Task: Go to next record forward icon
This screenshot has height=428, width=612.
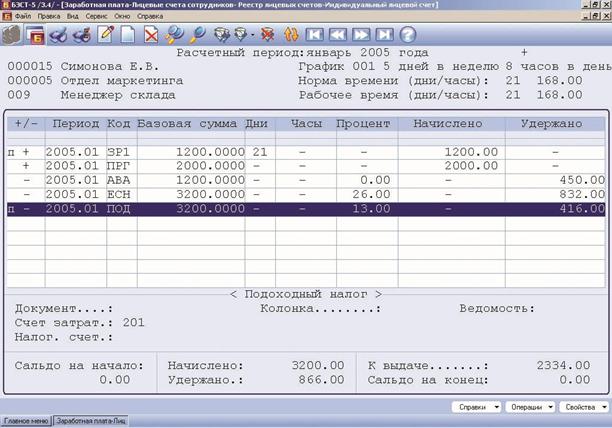Action: pos(361,35)
